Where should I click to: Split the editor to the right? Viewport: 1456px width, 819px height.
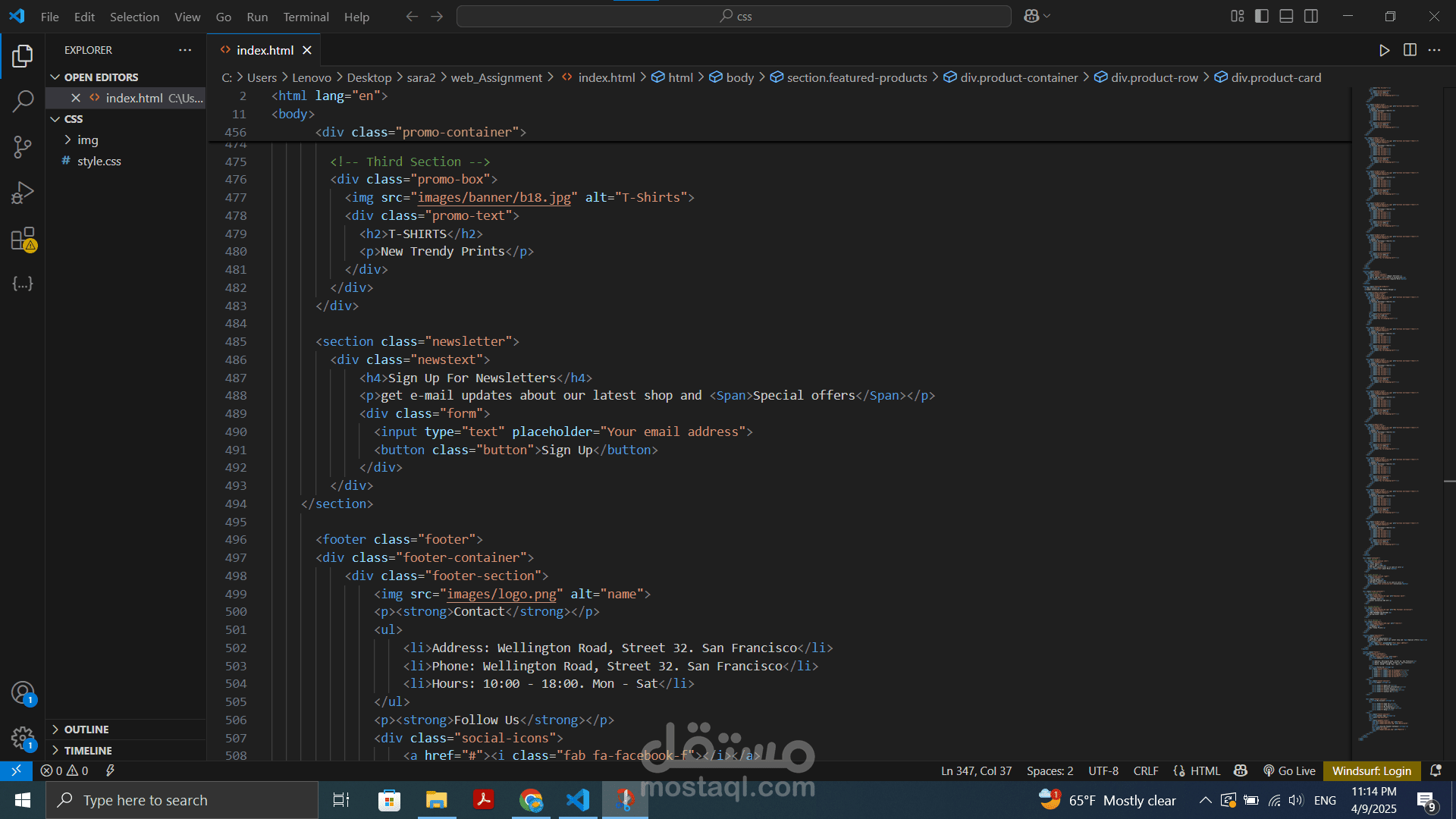click(1410, 50)
